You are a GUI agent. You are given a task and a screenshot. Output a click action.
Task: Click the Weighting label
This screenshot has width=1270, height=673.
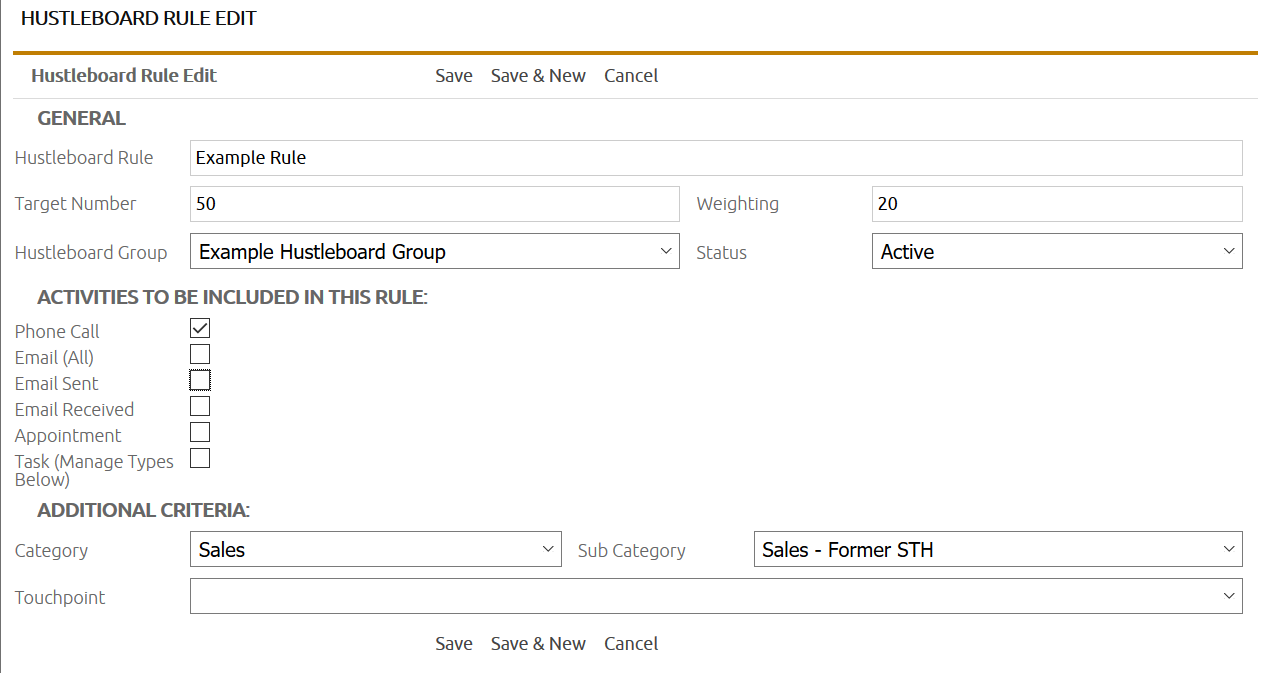tap(738, 204)
